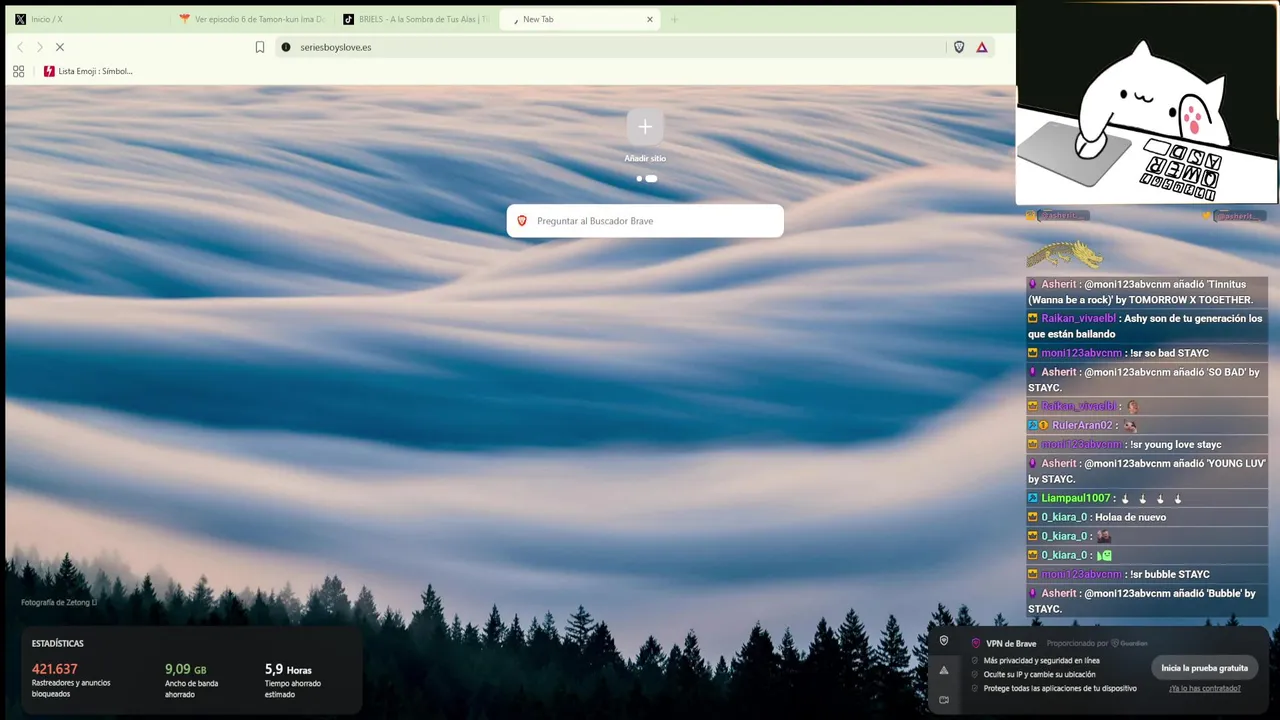Click Brave logo in search box

tap(522, 221)
